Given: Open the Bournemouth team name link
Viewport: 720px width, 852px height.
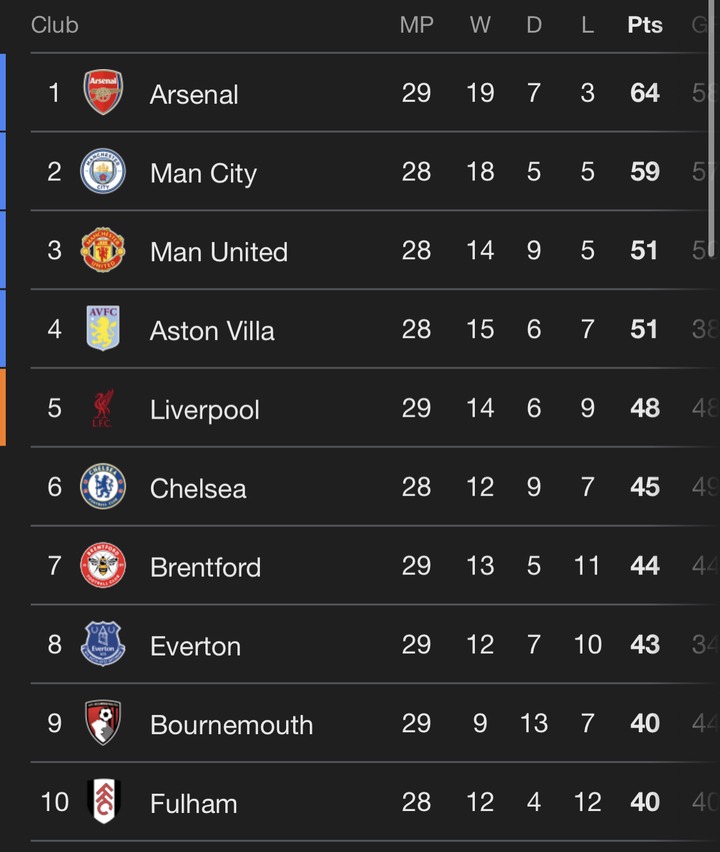Looking at the screenshot, I should pyautogui.click(x=231, y=725).
